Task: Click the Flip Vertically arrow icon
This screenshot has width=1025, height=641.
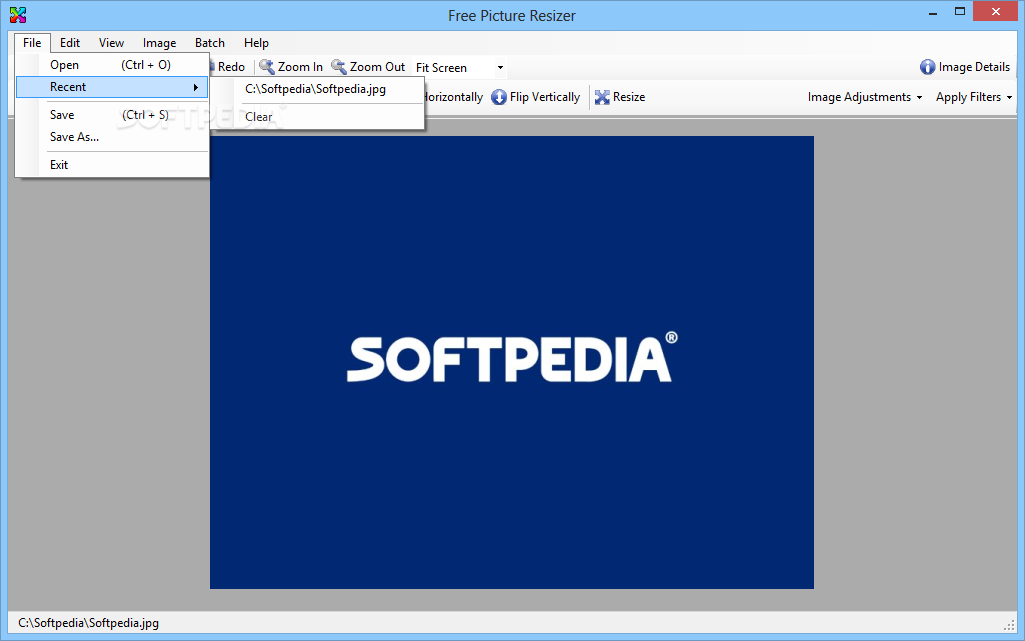Action: (x=499, y=97)
